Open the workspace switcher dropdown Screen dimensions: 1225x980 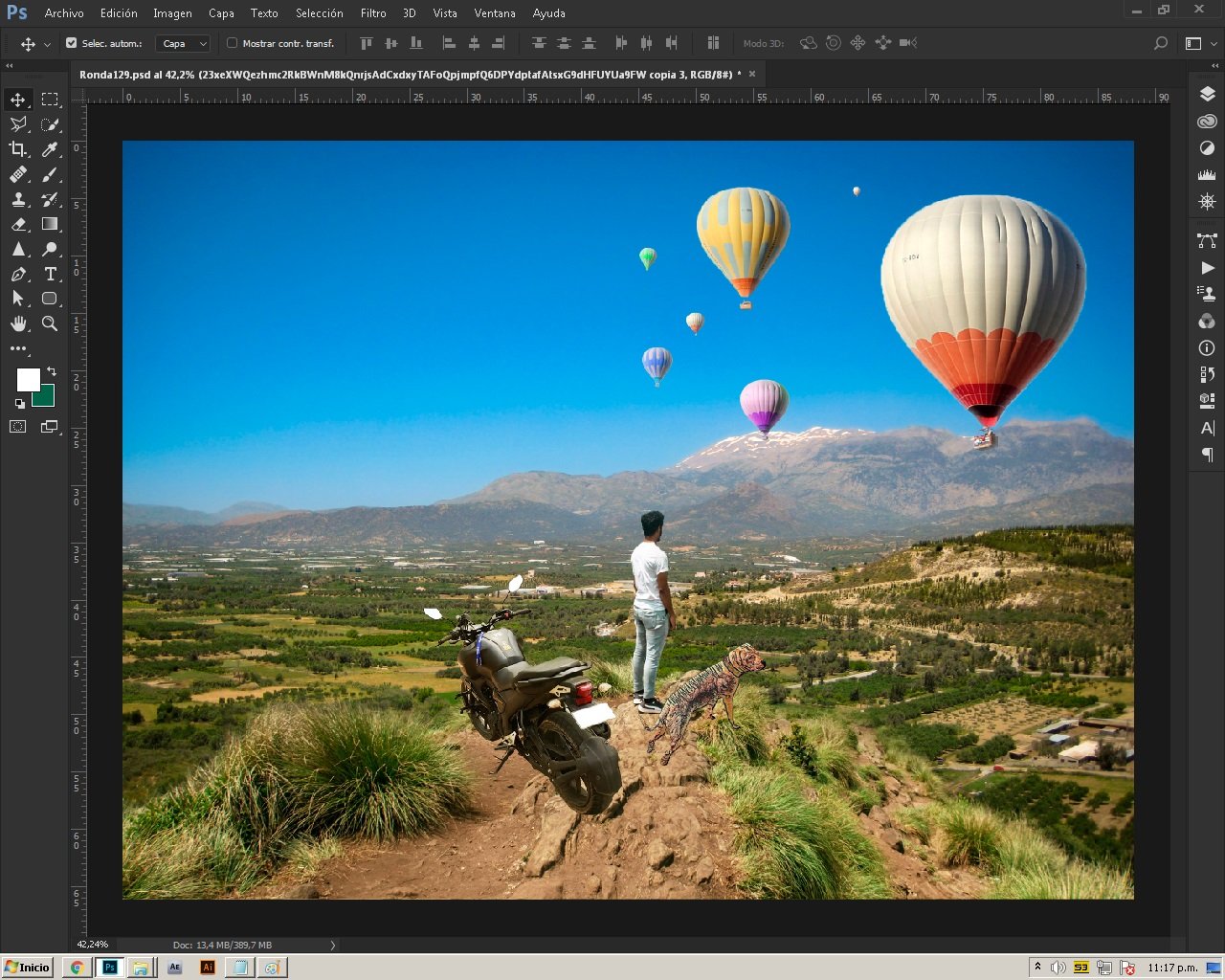click(1199, 43)
